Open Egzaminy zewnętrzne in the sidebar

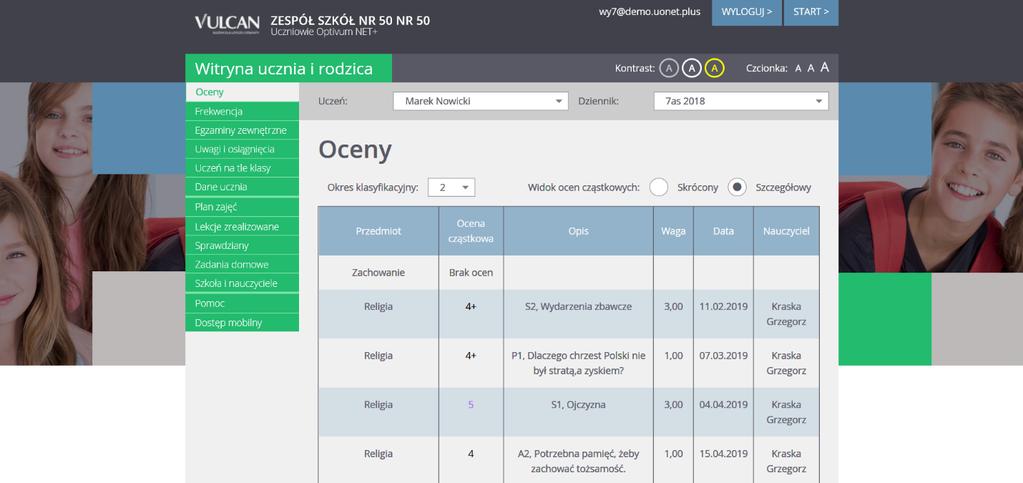242,131
